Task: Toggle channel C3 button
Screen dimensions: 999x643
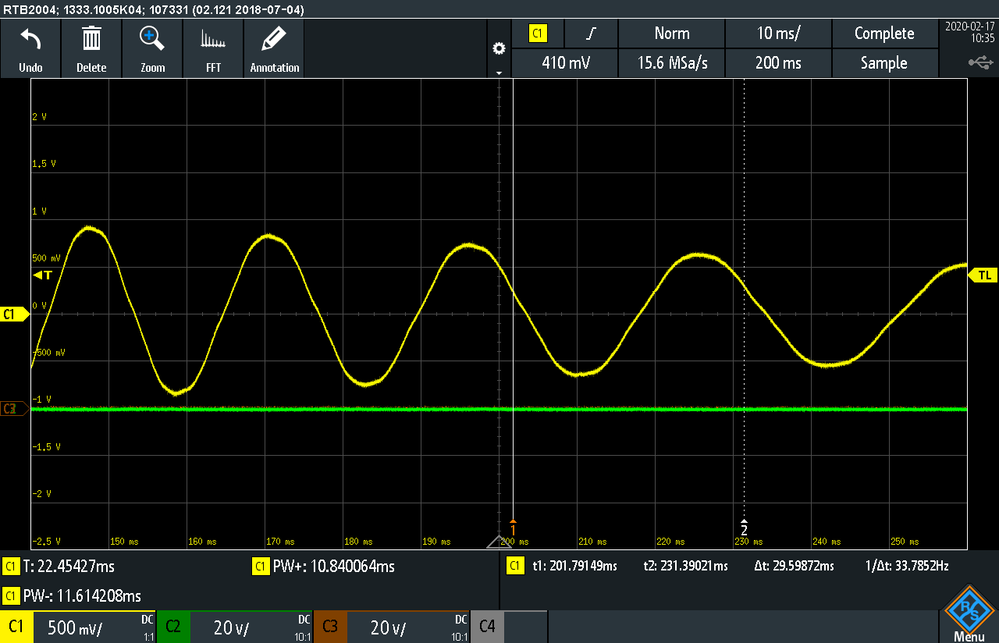Action: 330,626
